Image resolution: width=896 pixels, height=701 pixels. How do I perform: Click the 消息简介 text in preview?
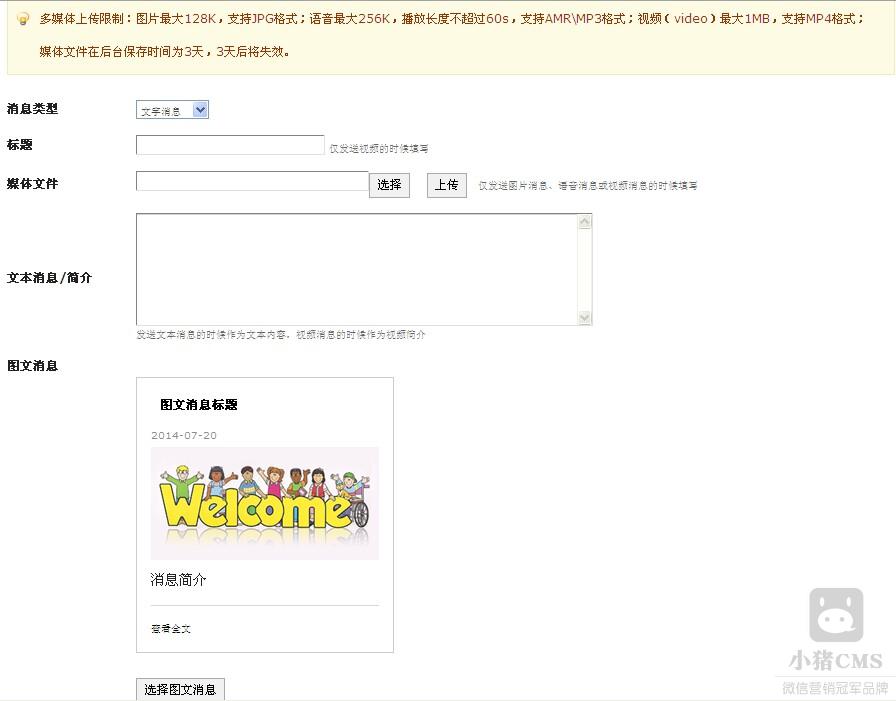(178, 580)
